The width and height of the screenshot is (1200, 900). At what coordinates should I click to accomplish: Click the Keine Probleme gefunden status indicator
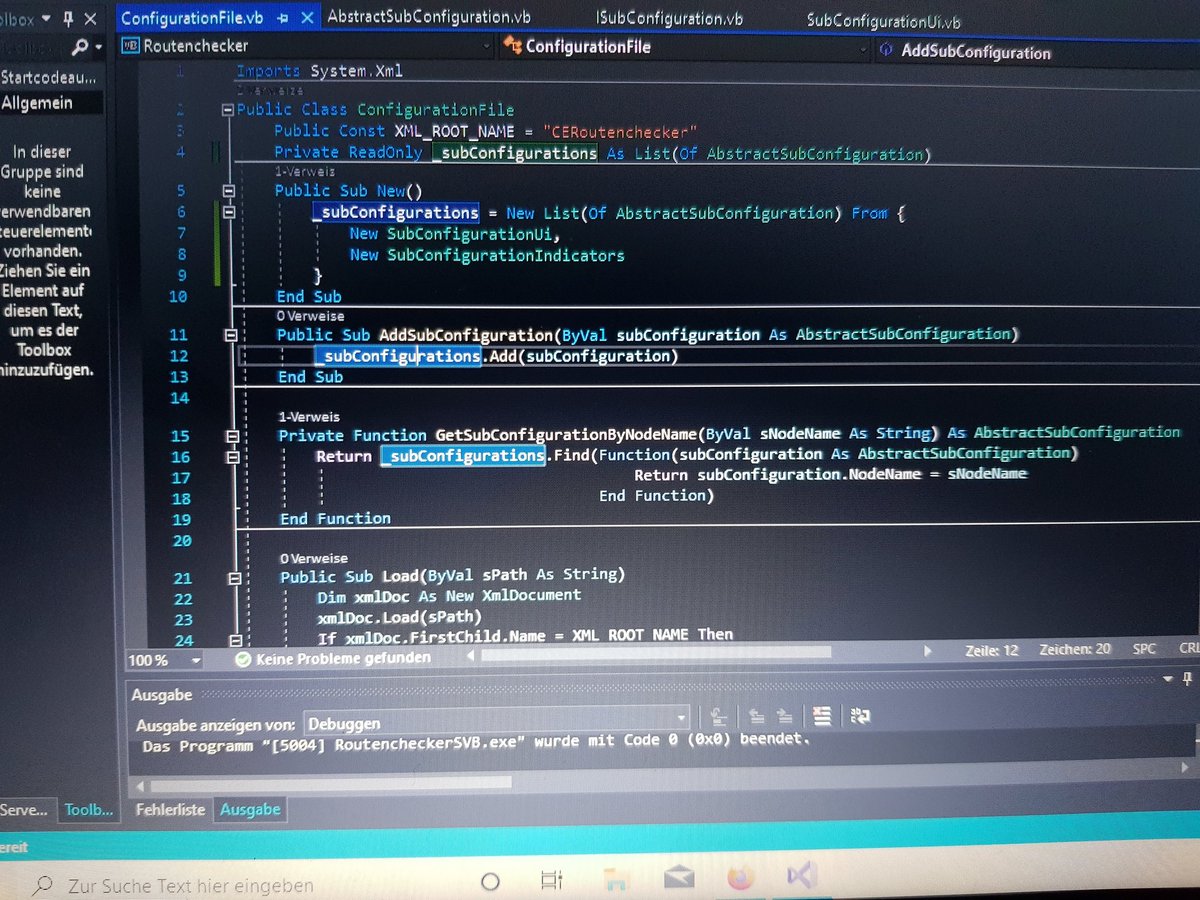click(x=333, y=658)
